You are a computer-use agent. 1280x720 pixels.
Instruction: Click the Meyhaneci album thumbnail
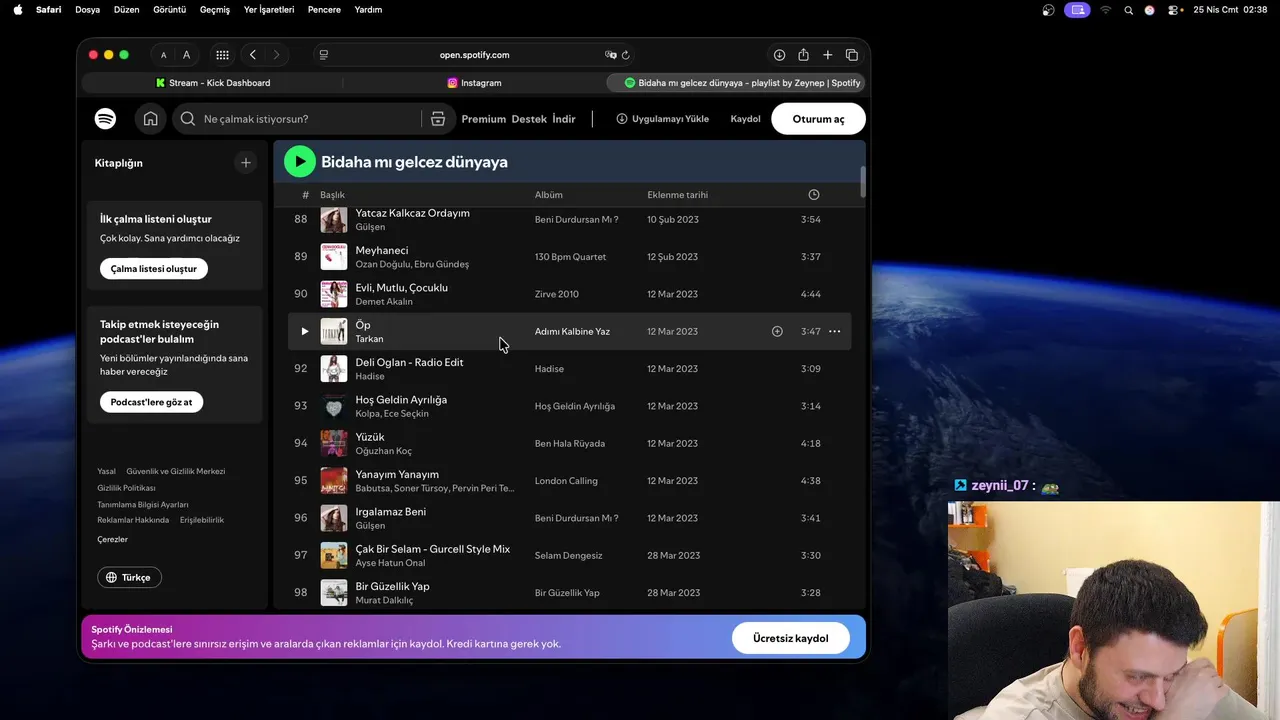pyautogui.click(x=334, y=256)
